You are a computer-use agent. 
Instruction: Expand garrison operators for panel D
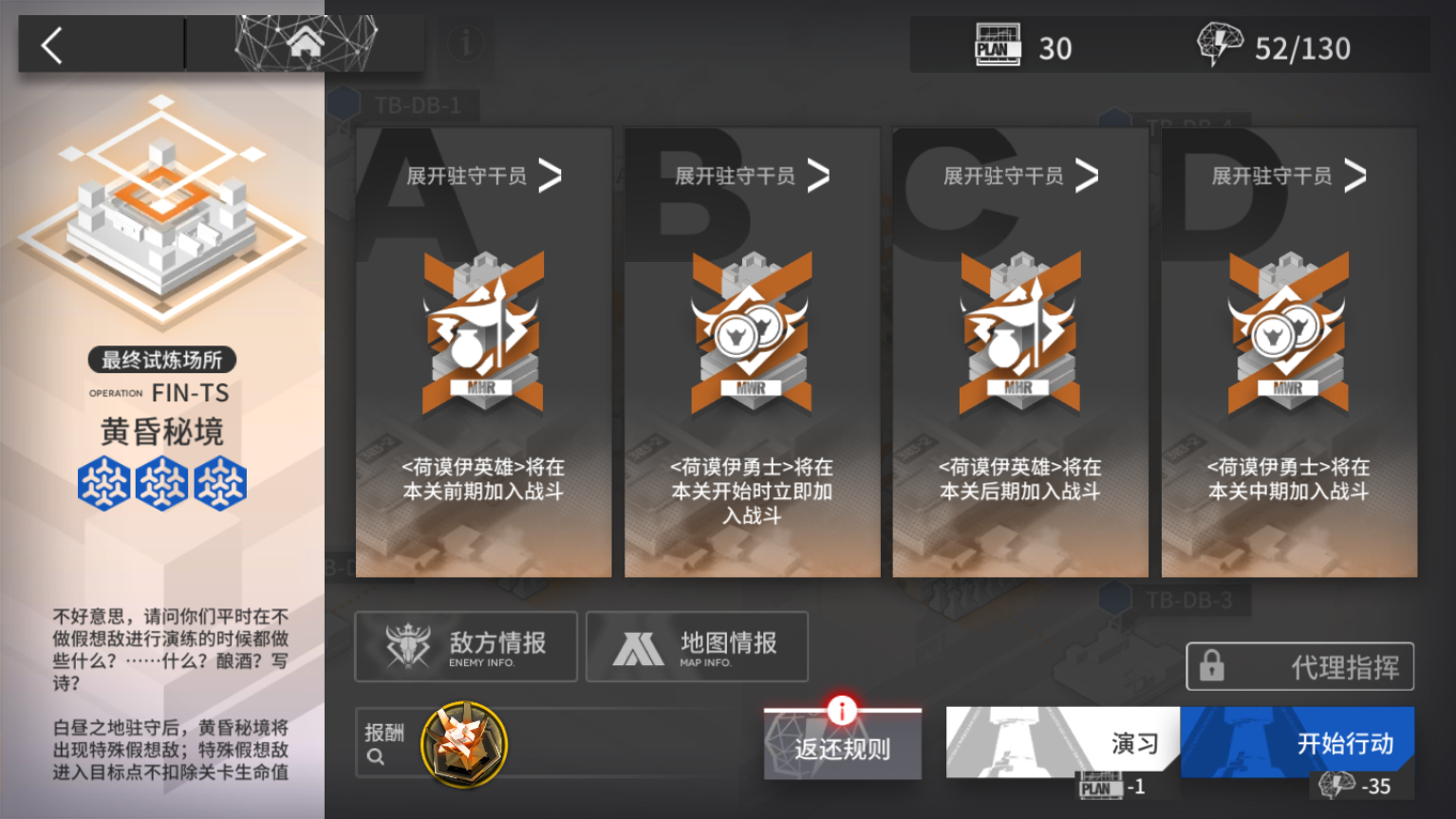(1290, 176)
